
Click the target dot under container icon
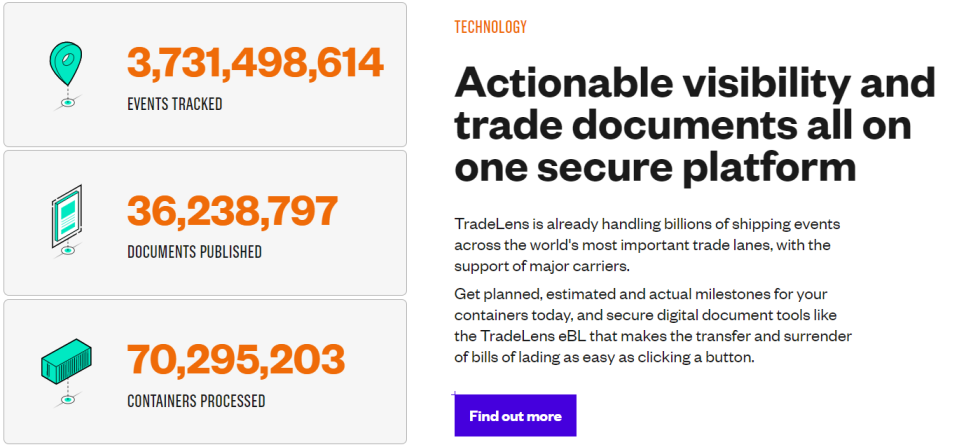coord(68,400)
